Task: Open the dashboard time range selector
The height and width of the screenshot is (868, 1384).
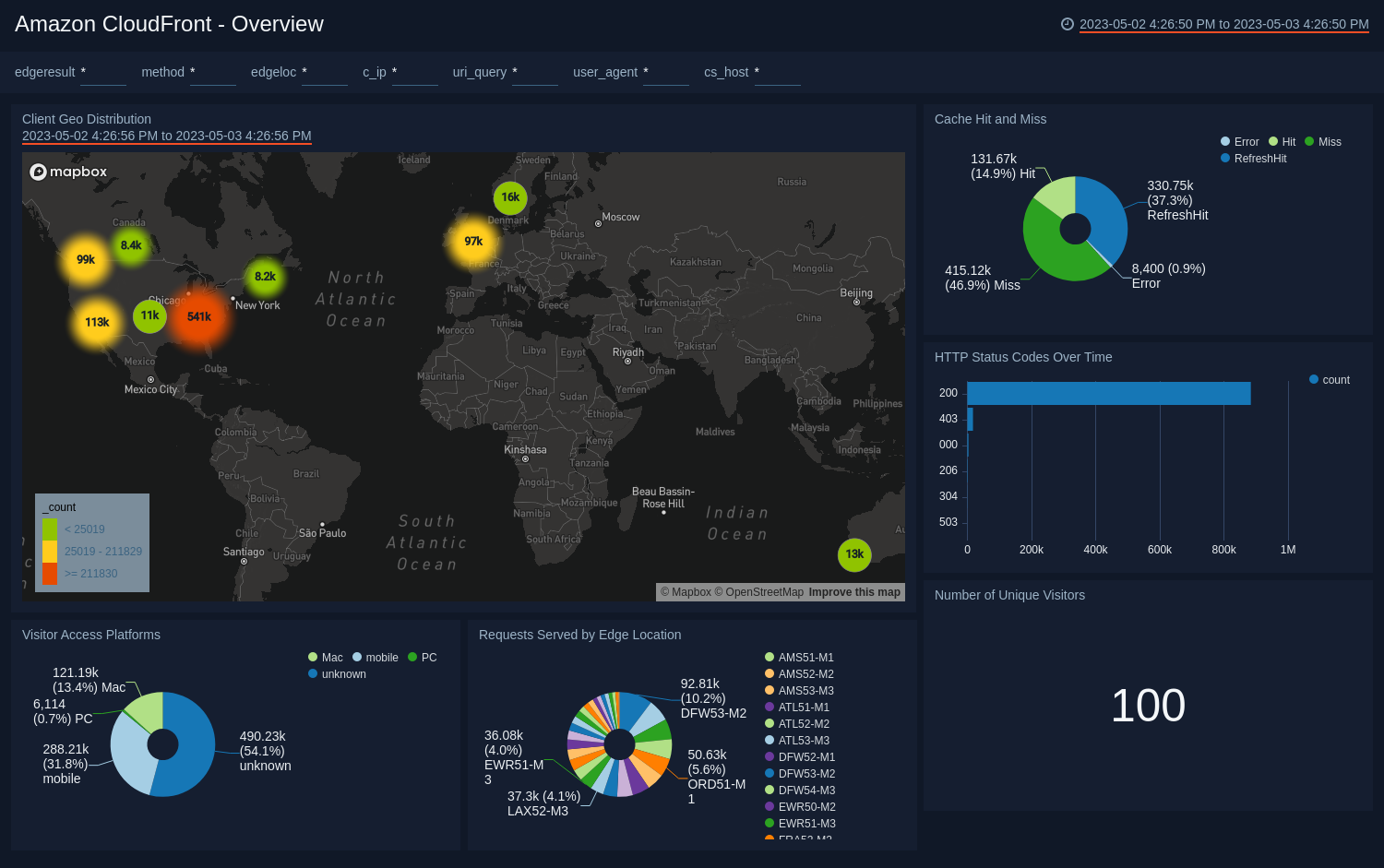Action: pyautogui.click(x=1225, y=24)
